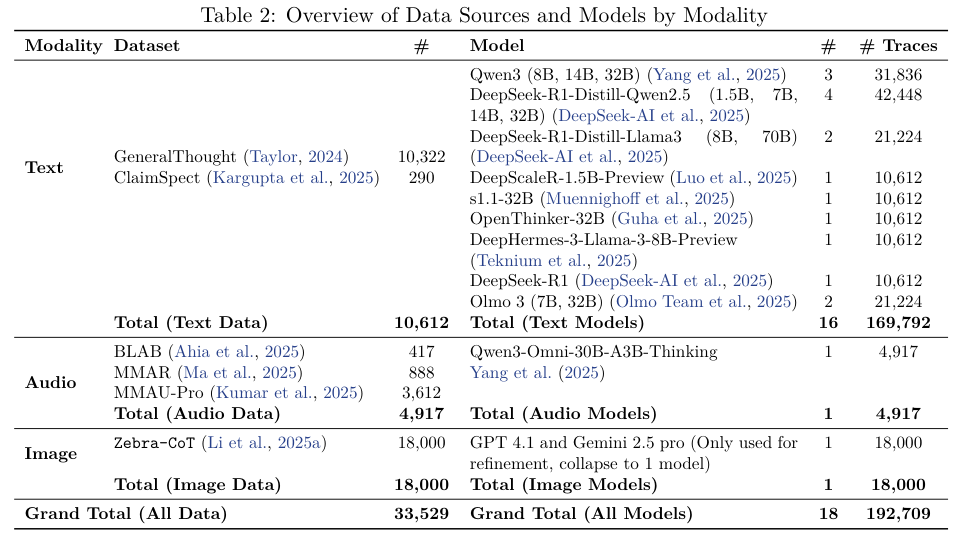Viewport: 954px width, 534px height.
Task: Click the 'Grand Total (All Data)' label
Action: pyautogui.click(x=126, y=514)
